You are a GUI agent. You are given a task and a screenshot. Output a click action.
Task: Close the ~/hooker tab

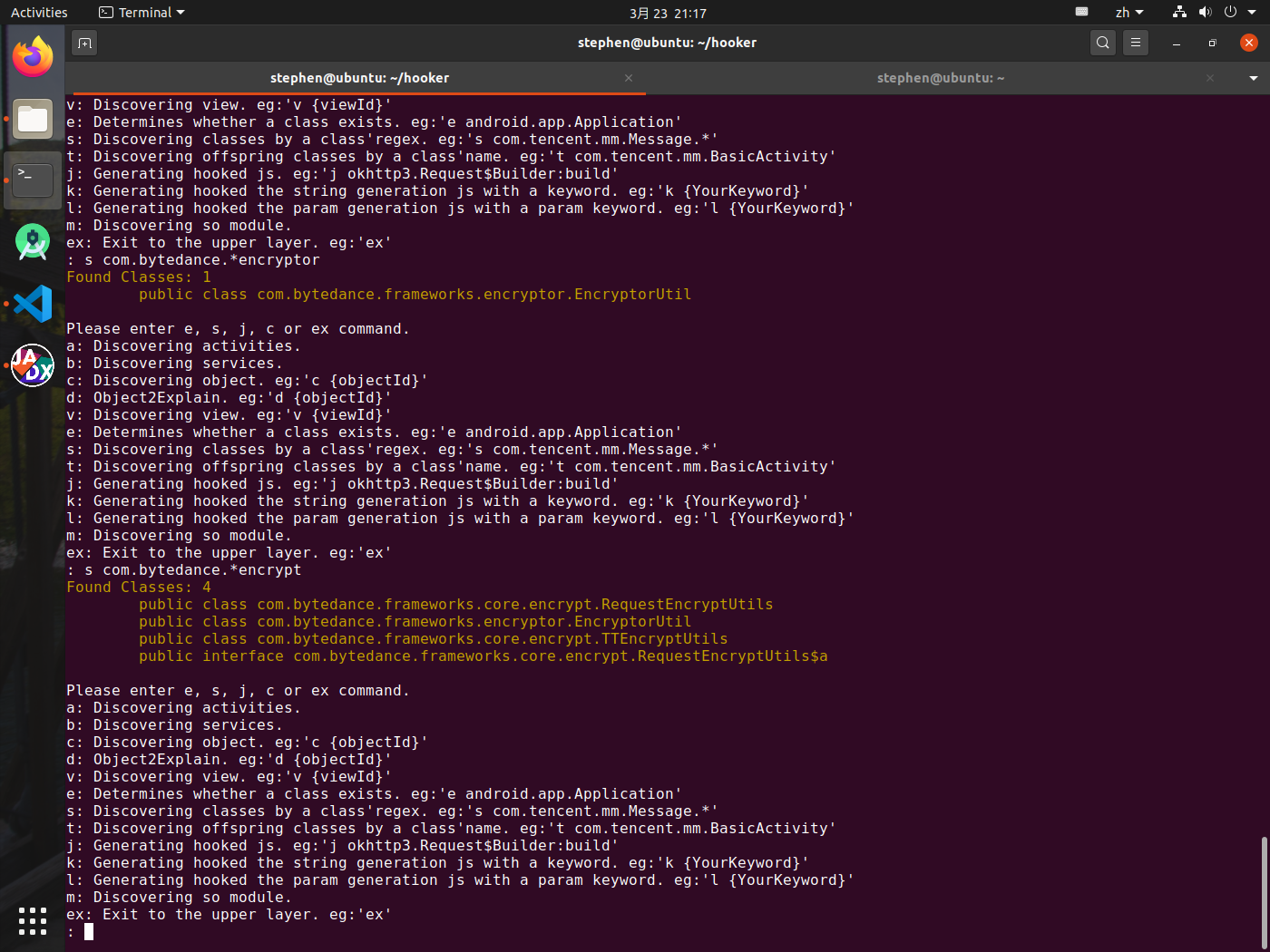[x=629, y=78]
